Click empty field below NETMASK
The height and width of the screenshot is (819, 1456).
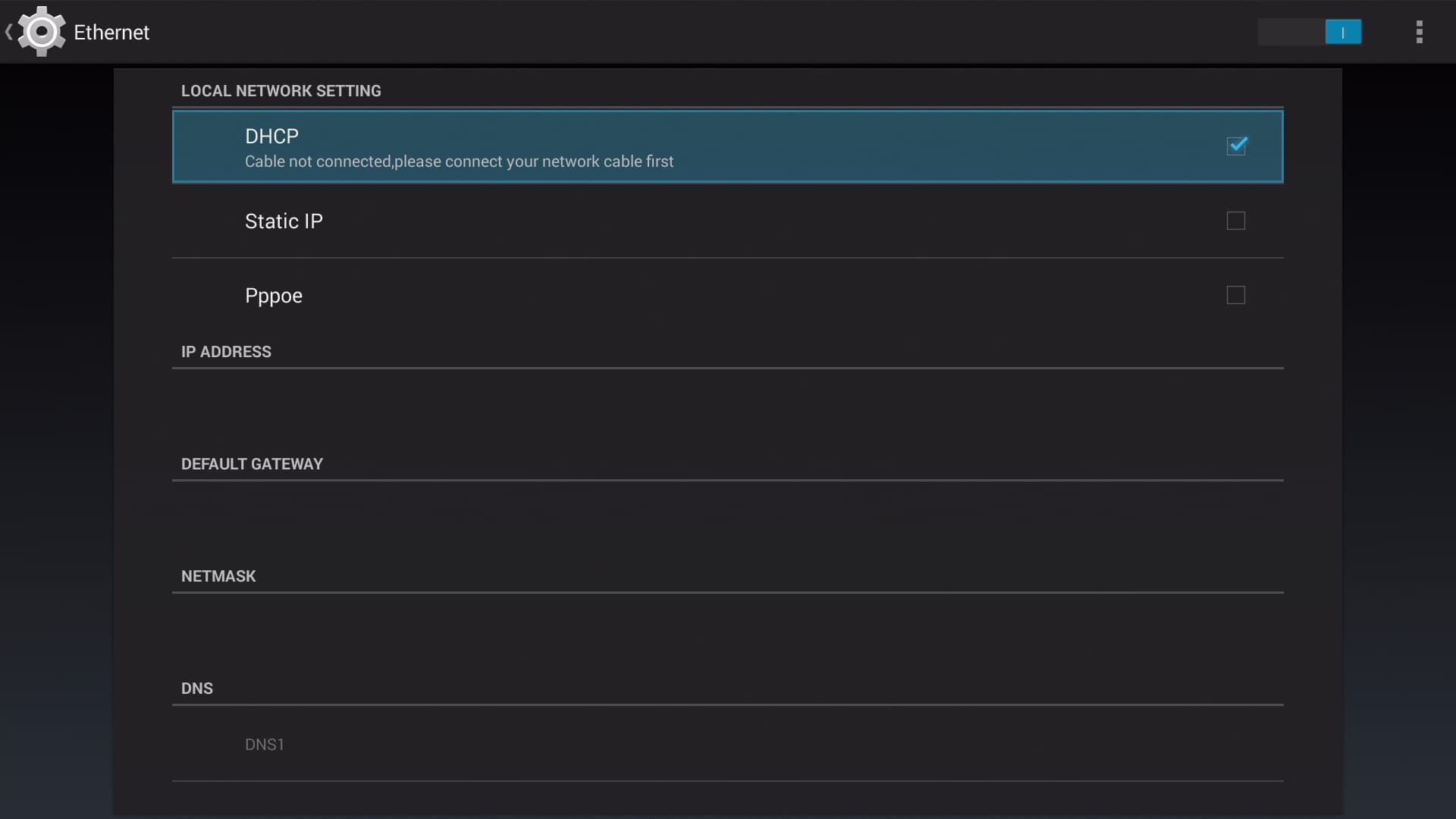coord(726,632)
